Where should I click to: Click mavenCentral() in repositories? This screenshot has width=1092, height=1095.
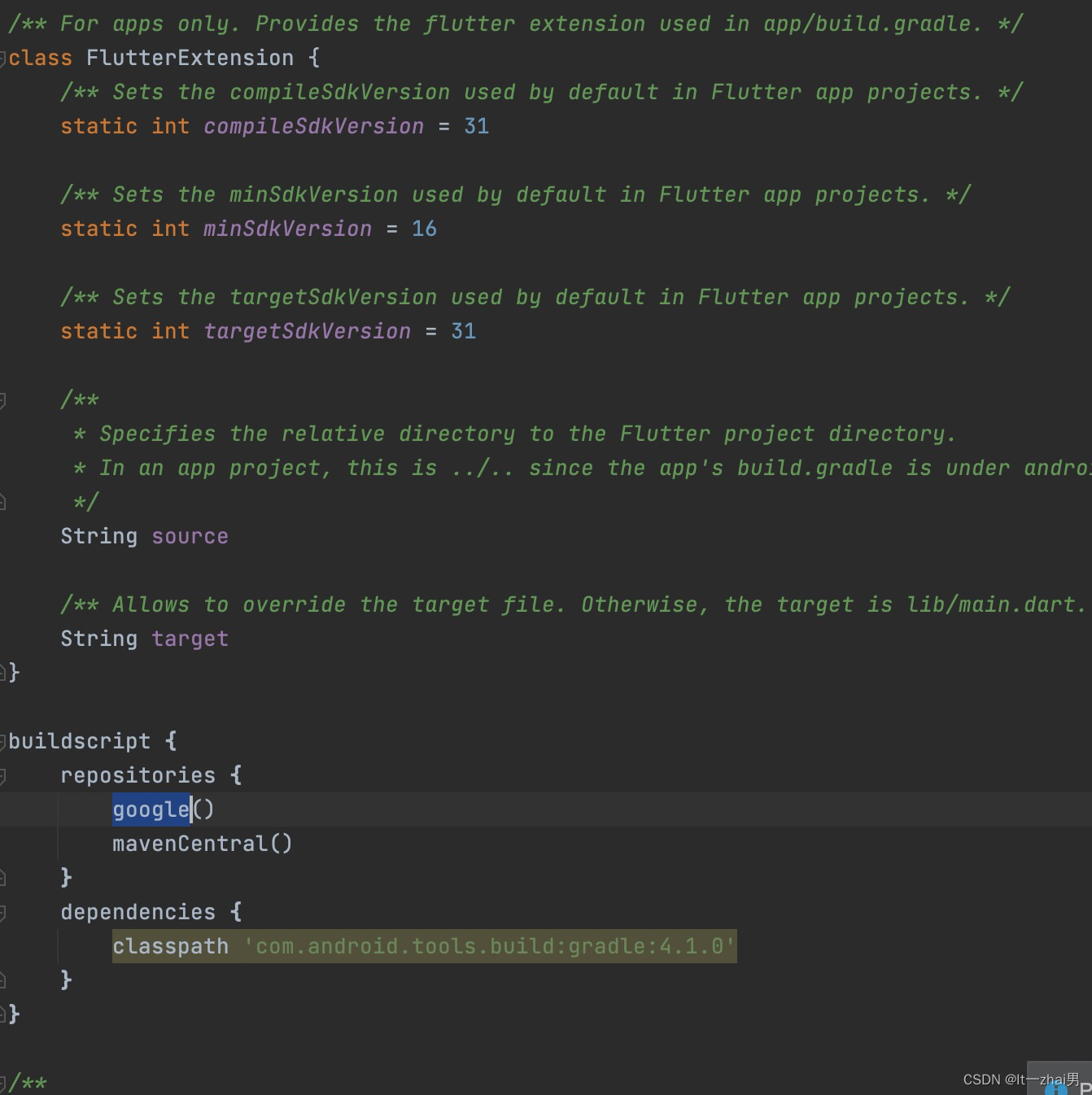[202, 844]
